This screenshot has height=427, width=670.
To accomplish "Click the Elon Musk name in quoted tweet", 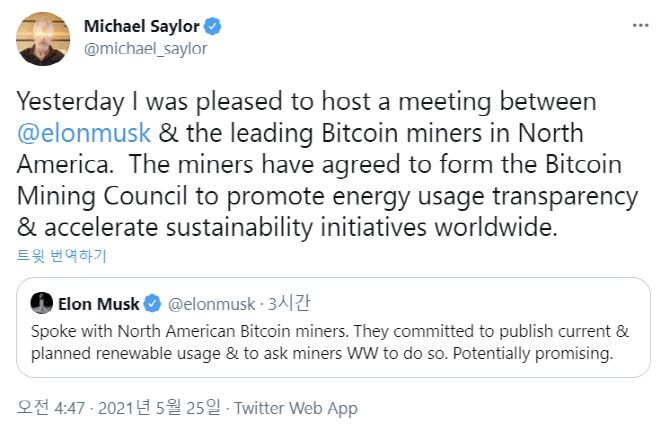I will point(99,303).
